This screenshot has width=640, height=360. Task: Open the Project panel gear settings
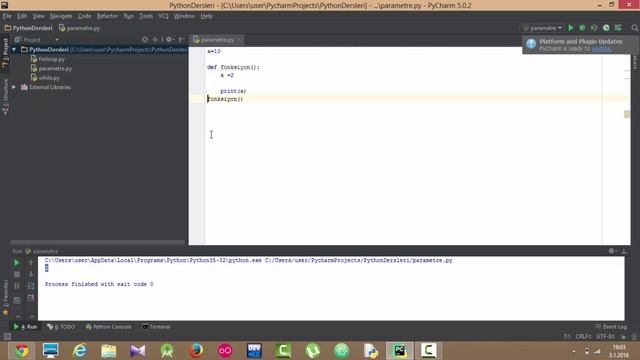[x=169, y=40]
